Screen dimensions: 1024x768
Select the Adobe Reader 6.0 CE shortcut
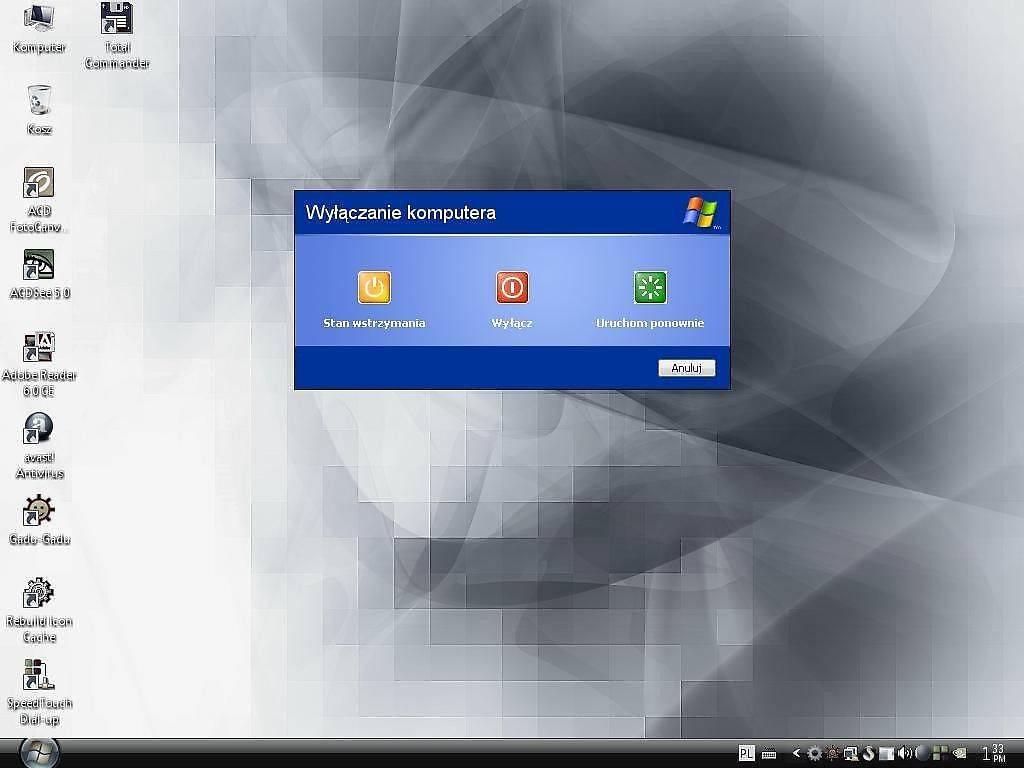39,364
